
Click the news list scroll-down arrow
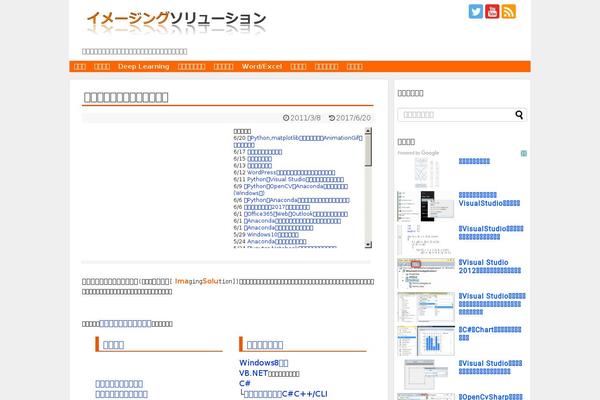(x=368, y=245)
